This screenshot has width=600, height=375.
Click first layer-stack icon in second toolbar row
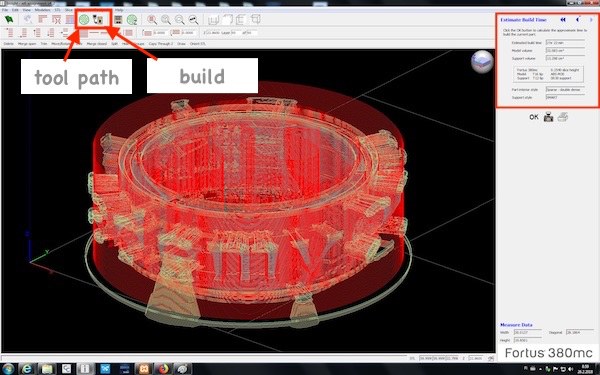[9, 33]
